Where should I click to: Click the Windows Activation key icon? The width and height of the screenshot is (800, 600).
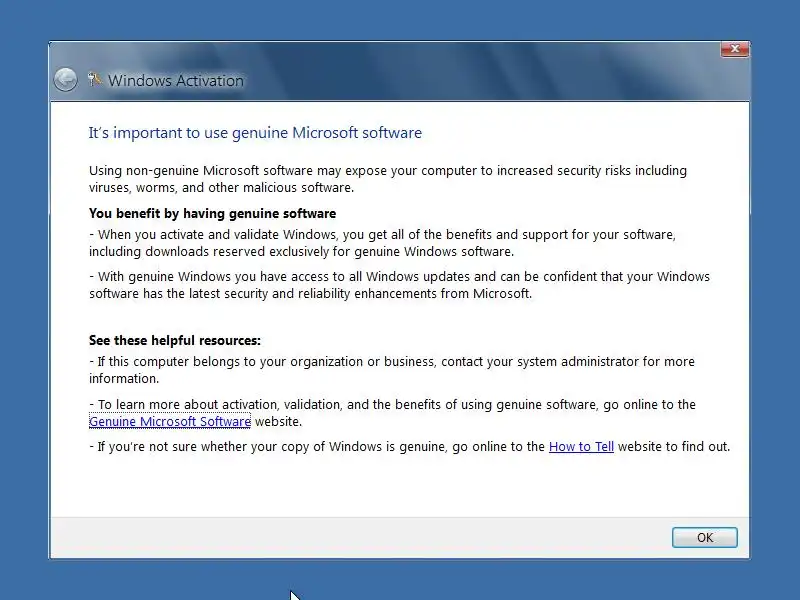[94, 79]
